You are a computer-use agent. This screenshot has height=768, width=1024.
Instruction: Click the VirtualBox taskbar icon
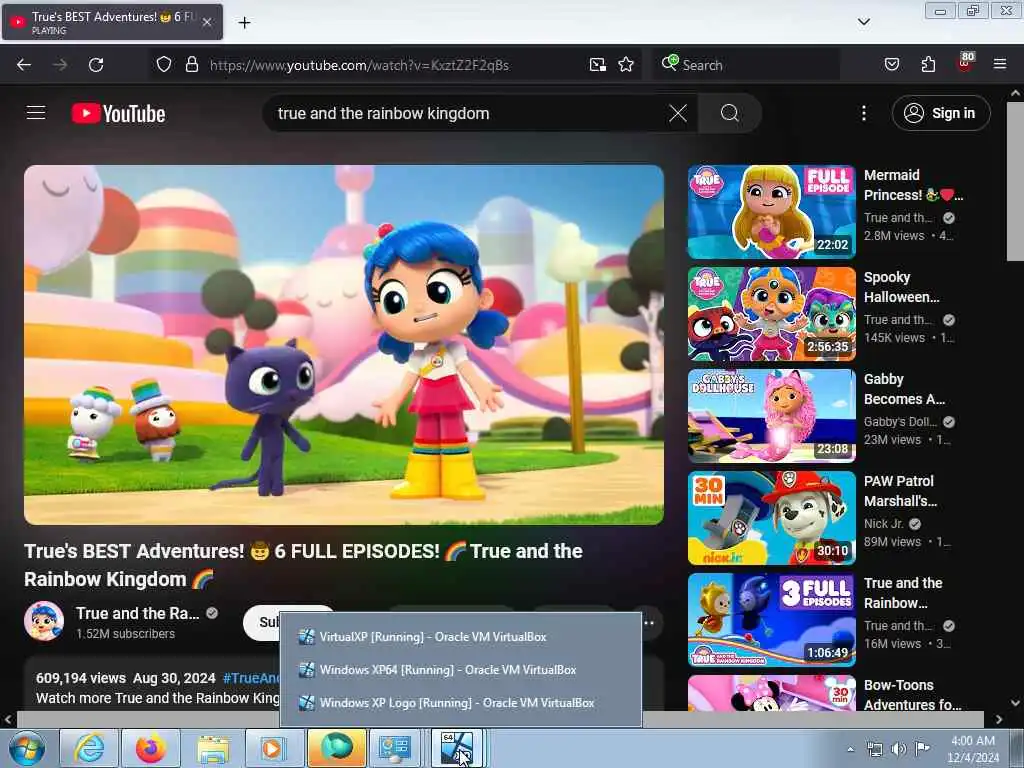[457, 748]
